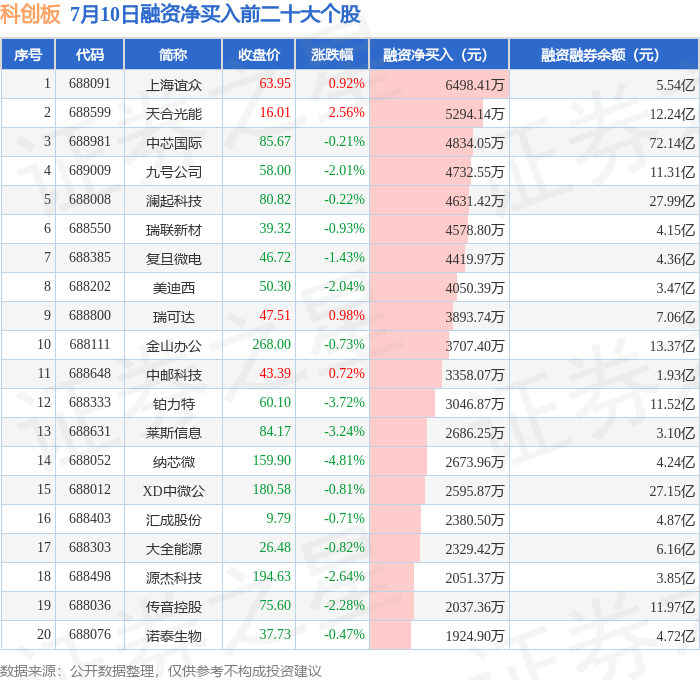Click change percentage -3.72%

pos(344,403)
